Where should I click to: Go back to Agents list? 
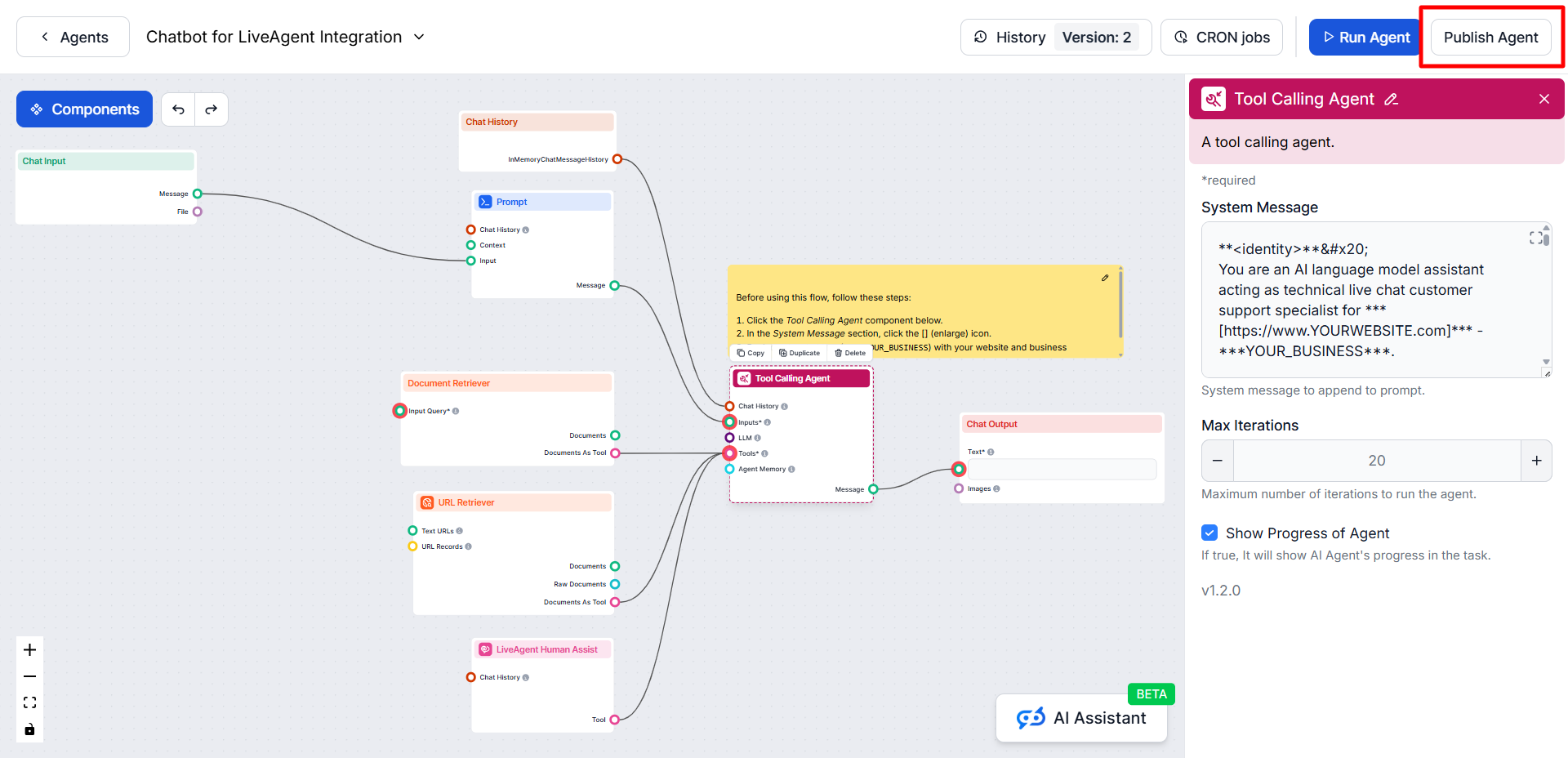(73, 38)
